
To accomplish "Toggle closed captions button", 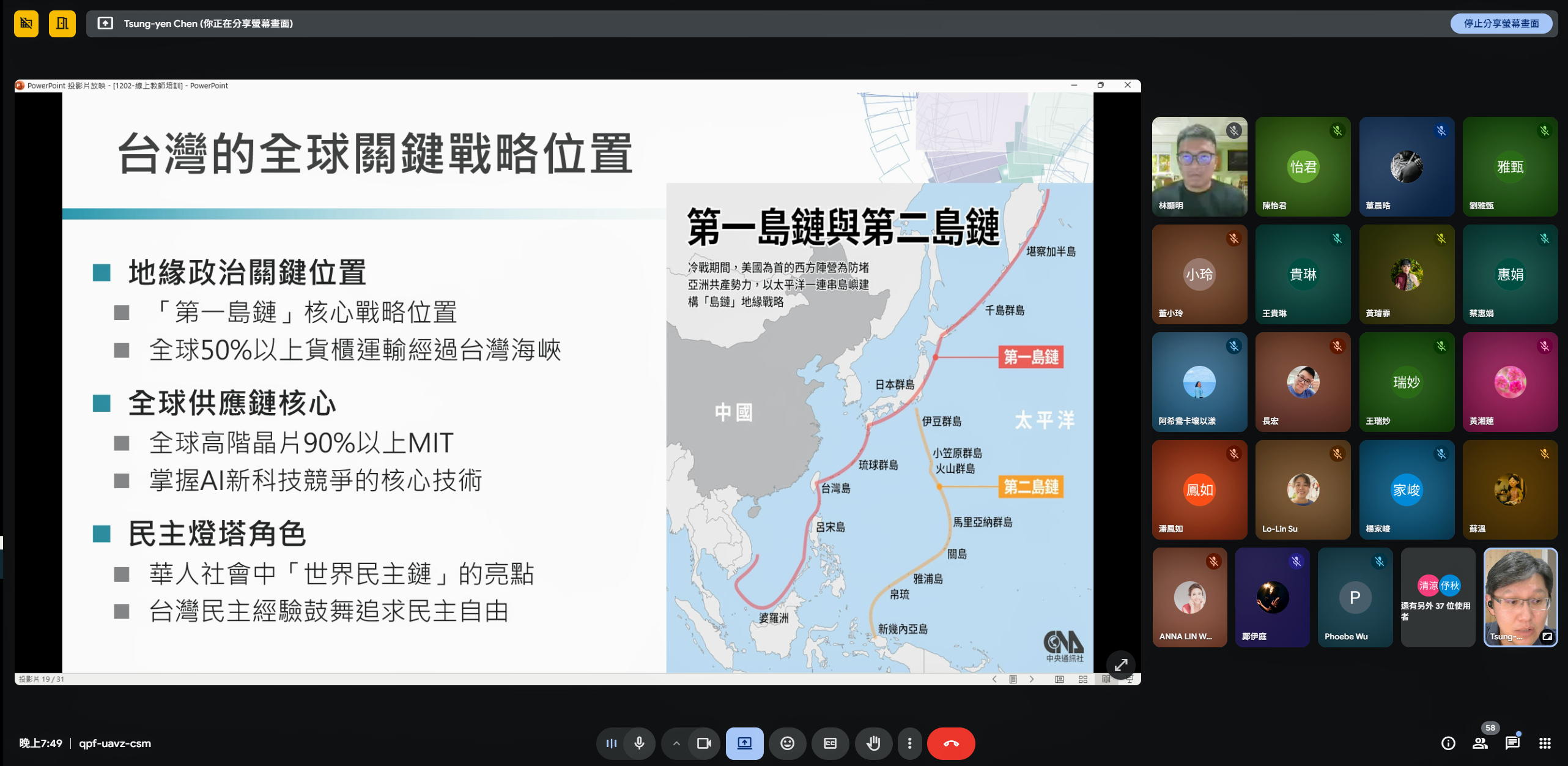I will [830, 743].
